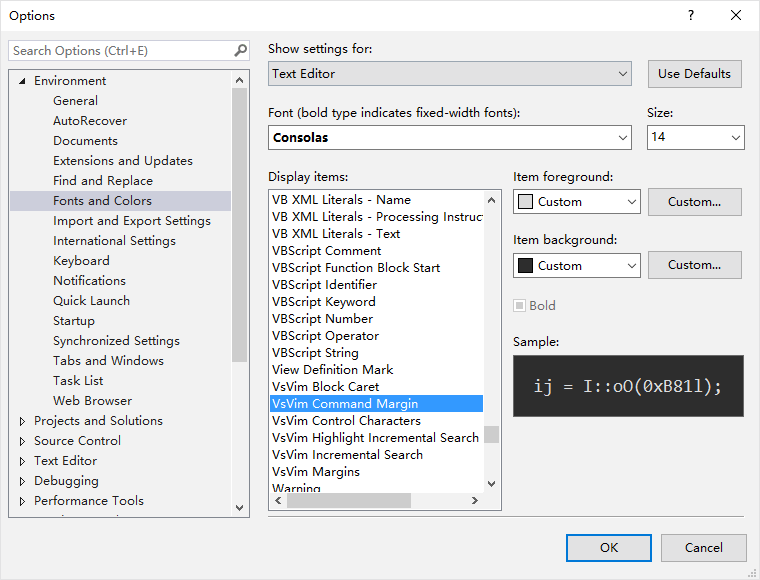The height and width of the screenshot is (580, 760).
Task: Collapse the Environment tree node
Action: pyautogui.click(x=23, y=81)
